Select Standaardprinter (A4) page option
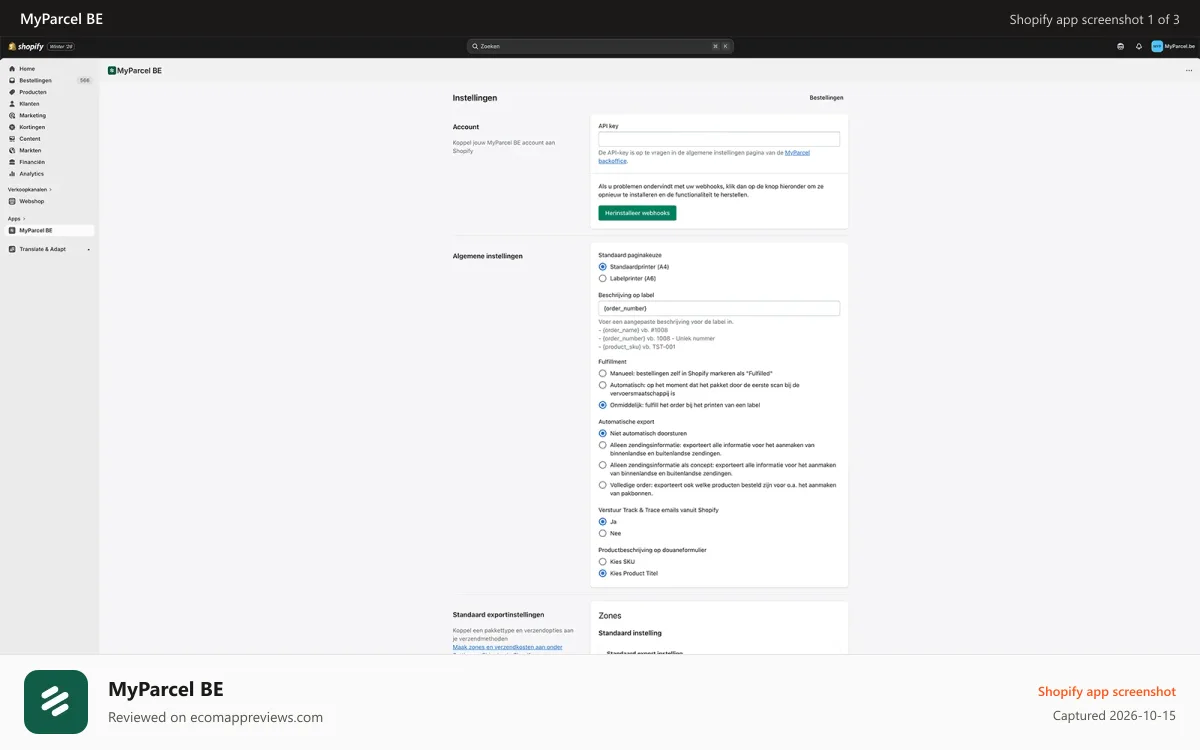This screenshot has height=750, width=1200. (x=602, y=267)
